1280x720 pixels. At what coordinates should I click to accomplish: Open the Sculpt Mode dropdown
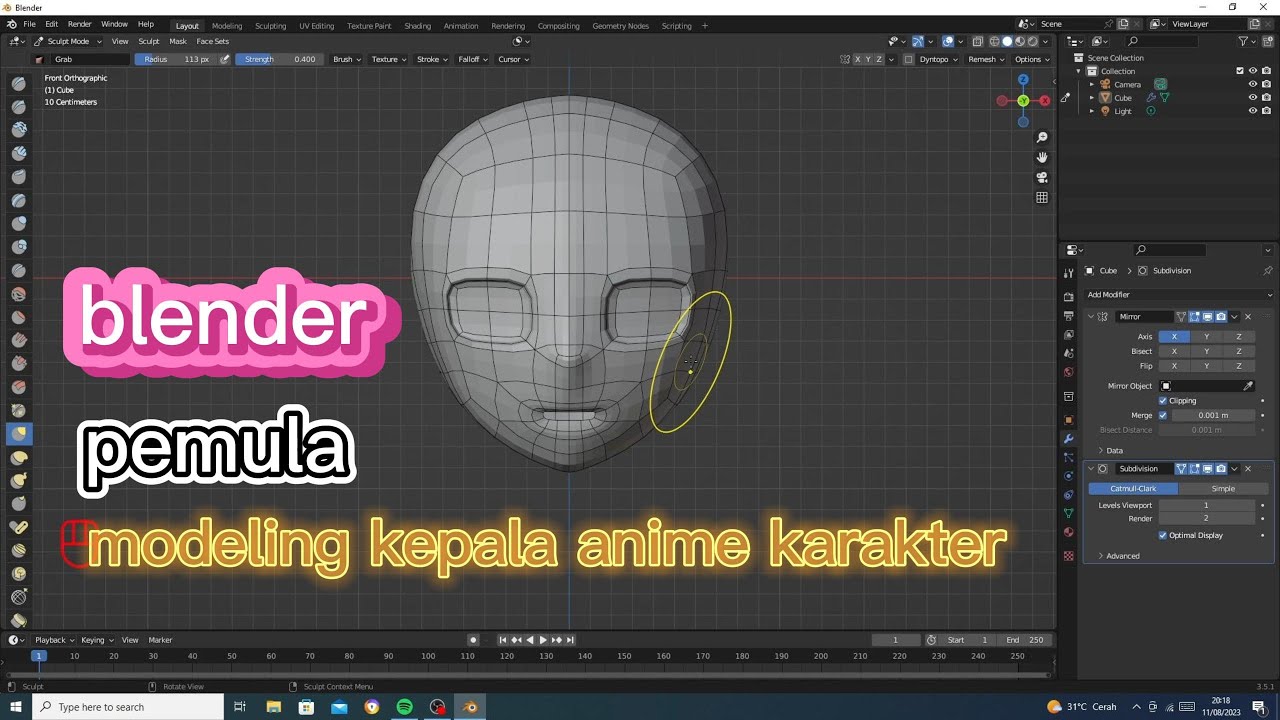click(x=68, y=41)
